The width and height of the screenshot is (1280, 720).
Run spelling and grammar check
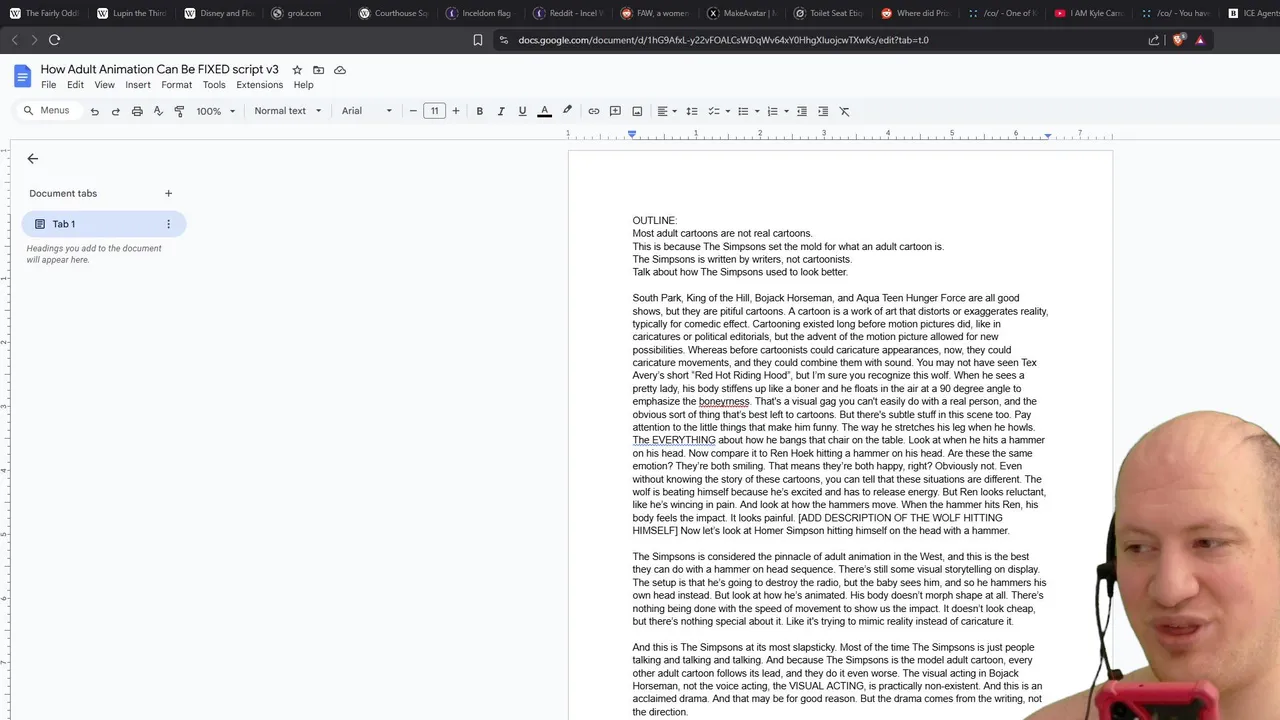[x=158, y=111]
